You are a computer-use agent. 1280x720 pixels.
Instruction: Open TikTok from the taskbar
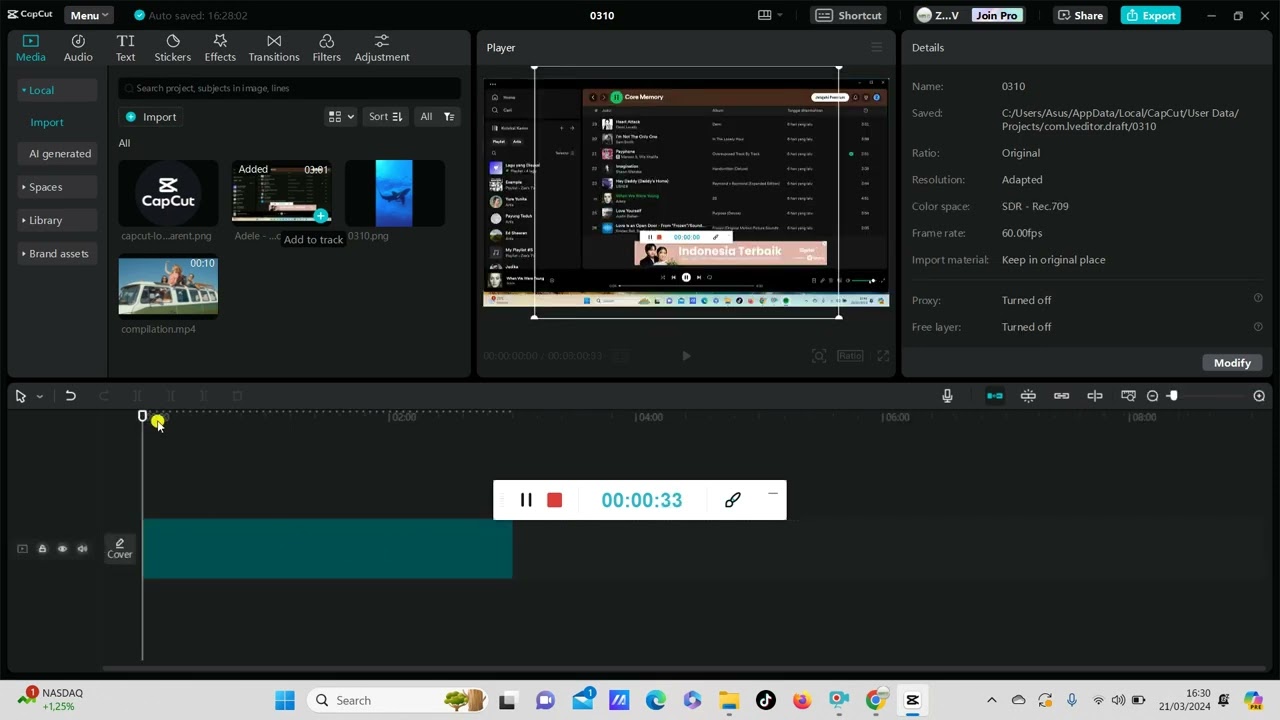(765, 700)
